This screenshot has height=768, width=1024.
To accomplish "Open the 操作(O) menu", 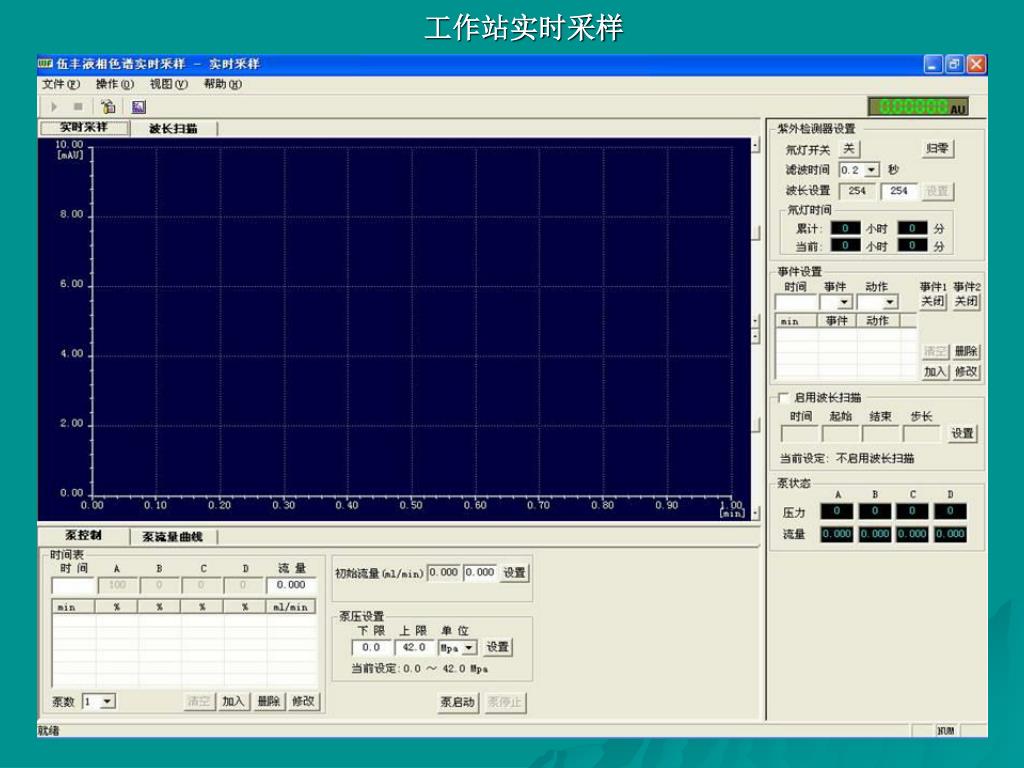I will (x=114, y=84).
